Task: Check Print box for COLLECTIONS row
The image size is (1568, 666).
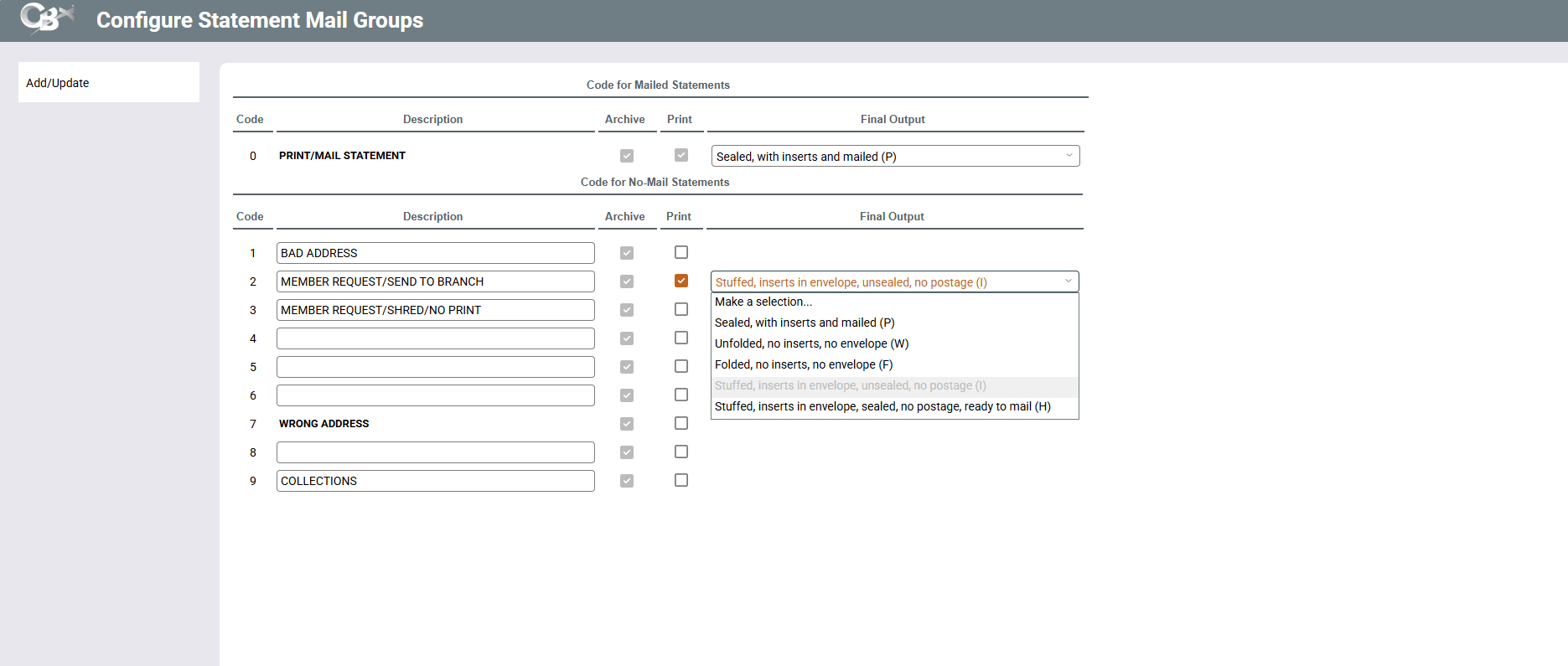Action: (x=681, y=480)
